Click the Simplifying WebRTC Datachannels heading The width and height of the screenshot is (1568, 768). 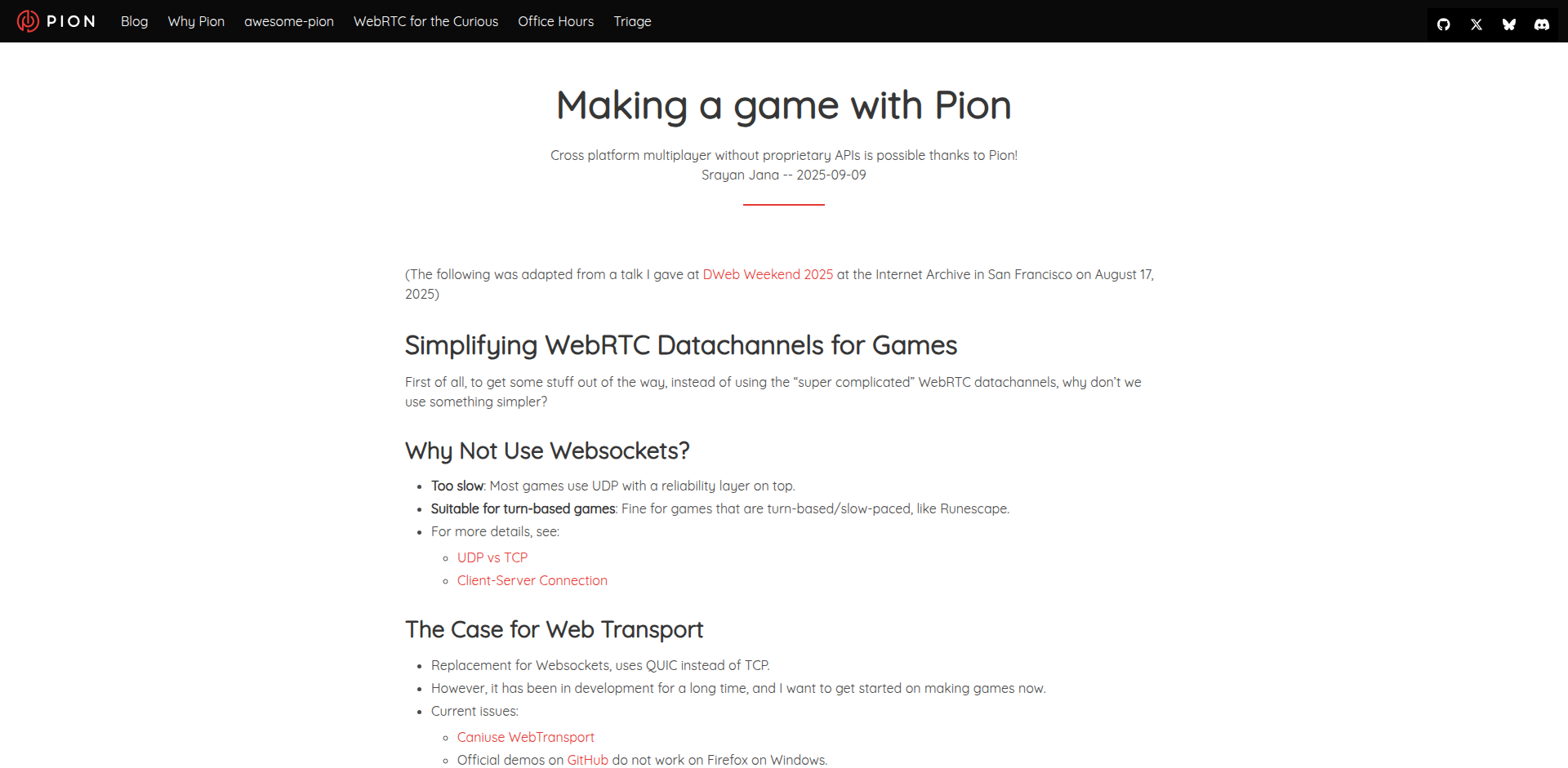[681, 345]
